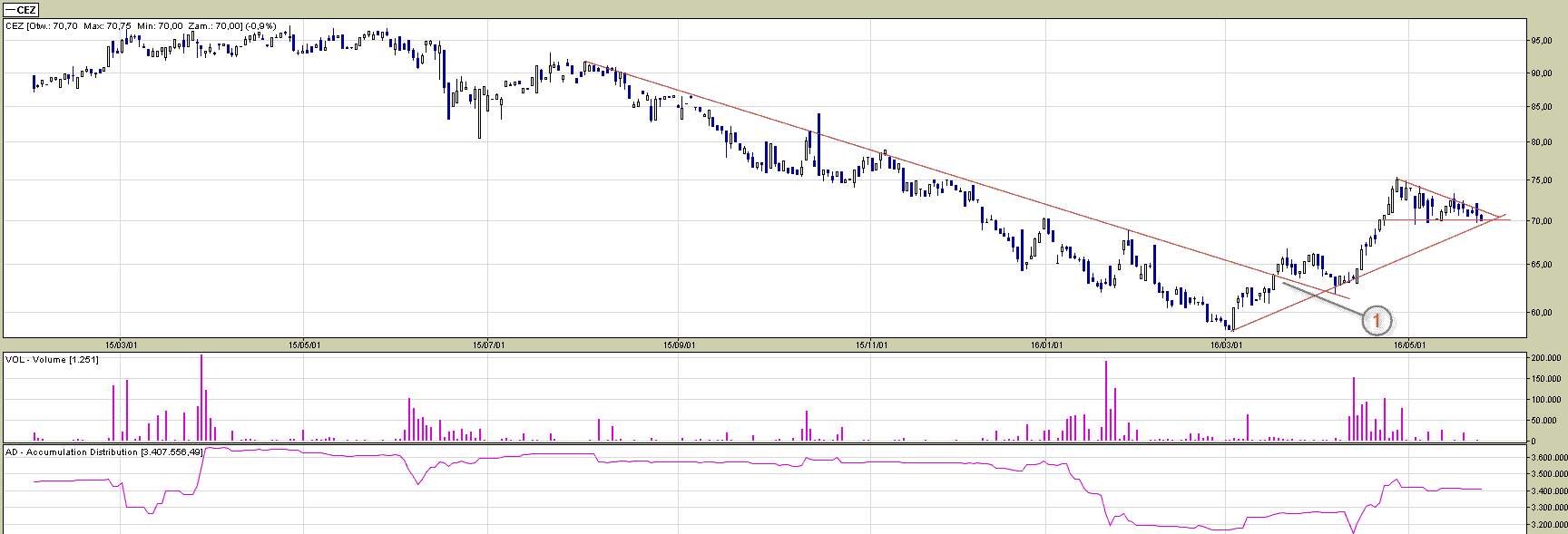Click the 15/11/01 date axis label
The image size is (1568, 534).
(x=872, y=345)
